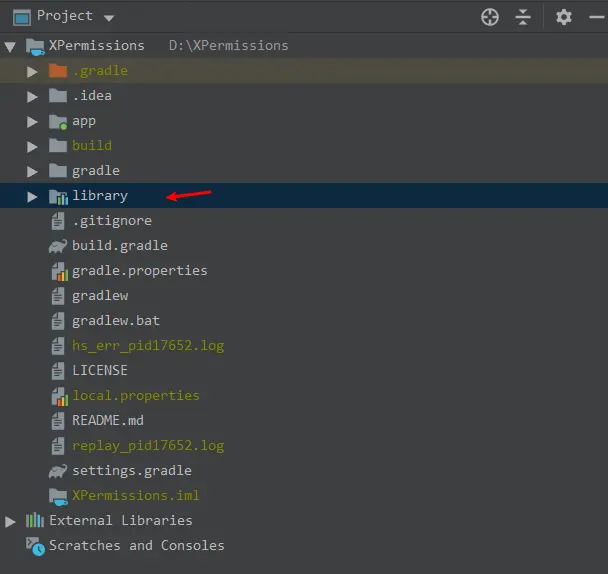Select the .idea folder name
Viewport: 608px width, 574px height.
(x=92, y=96)
